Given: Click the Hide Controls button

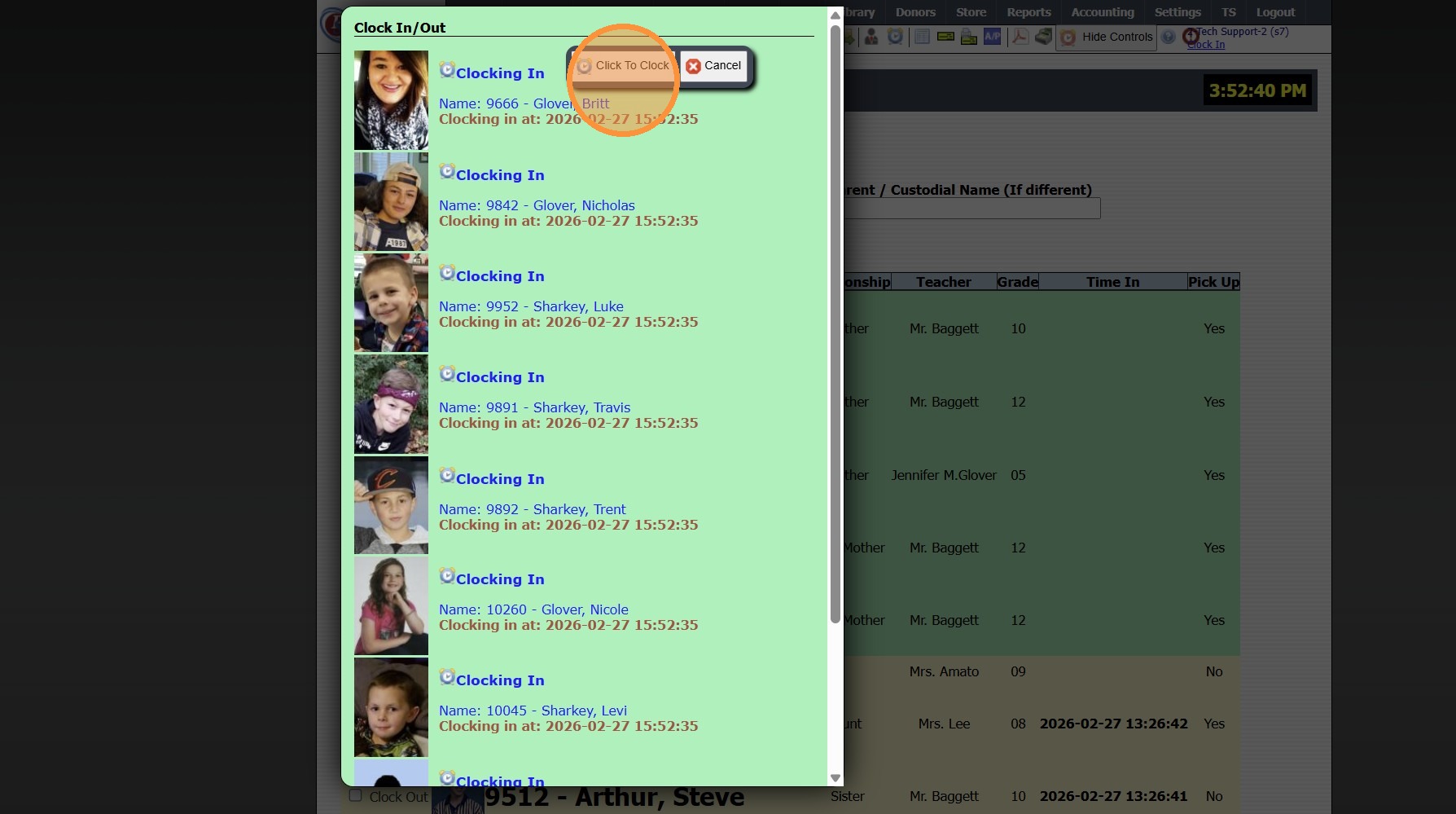Looking at the screenshot, I should click(1107, 37).
